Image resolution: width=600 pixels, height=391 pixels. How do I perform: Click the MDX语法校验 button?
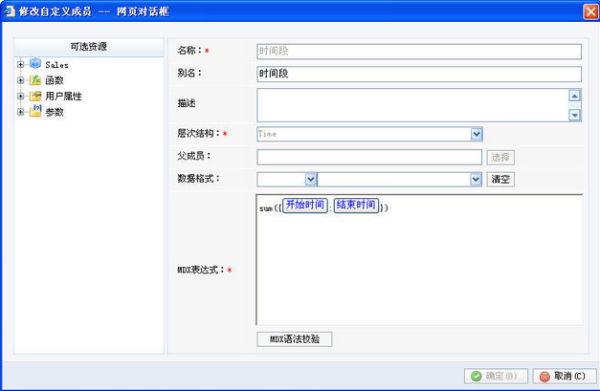point(294,339)
